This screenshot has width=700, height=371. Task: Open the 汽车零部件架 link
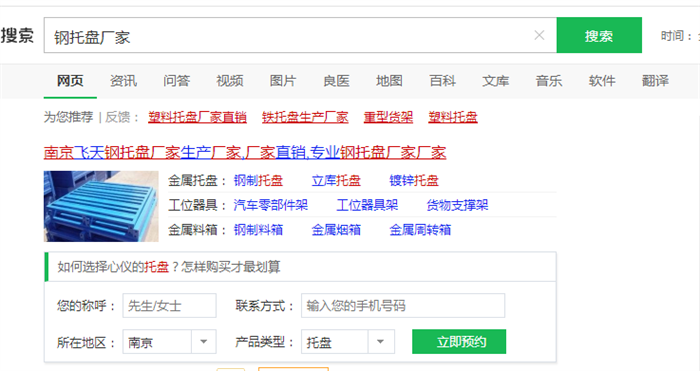[271, 205]
